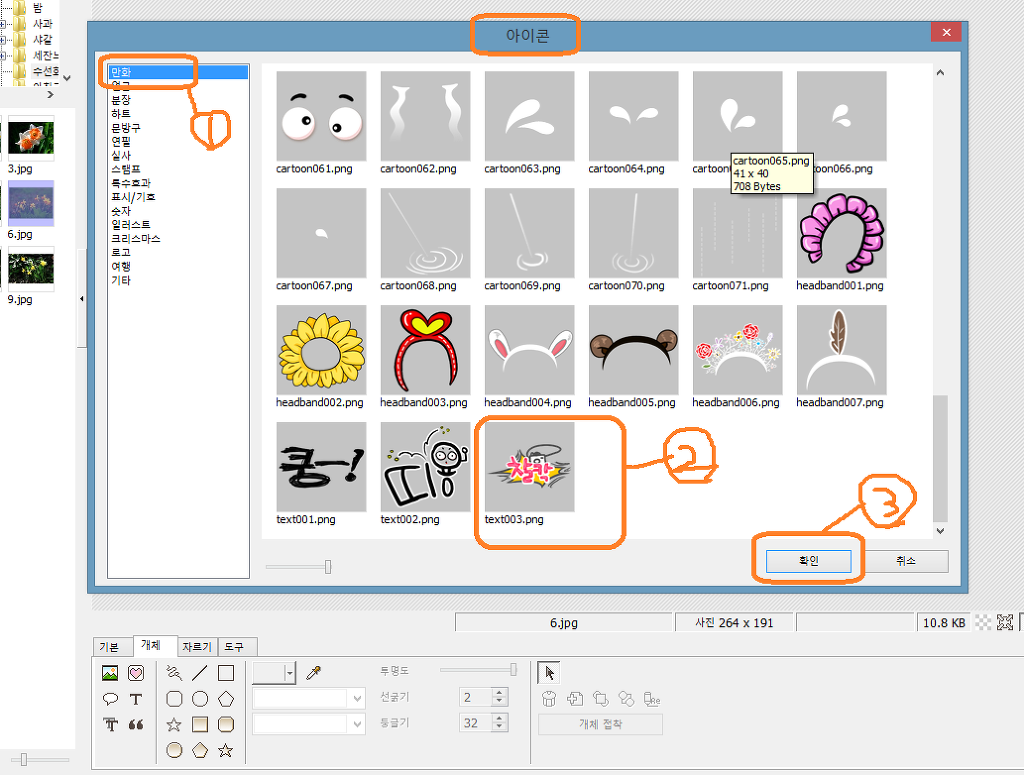Click the Re object icon

click(x=652, y=699)
